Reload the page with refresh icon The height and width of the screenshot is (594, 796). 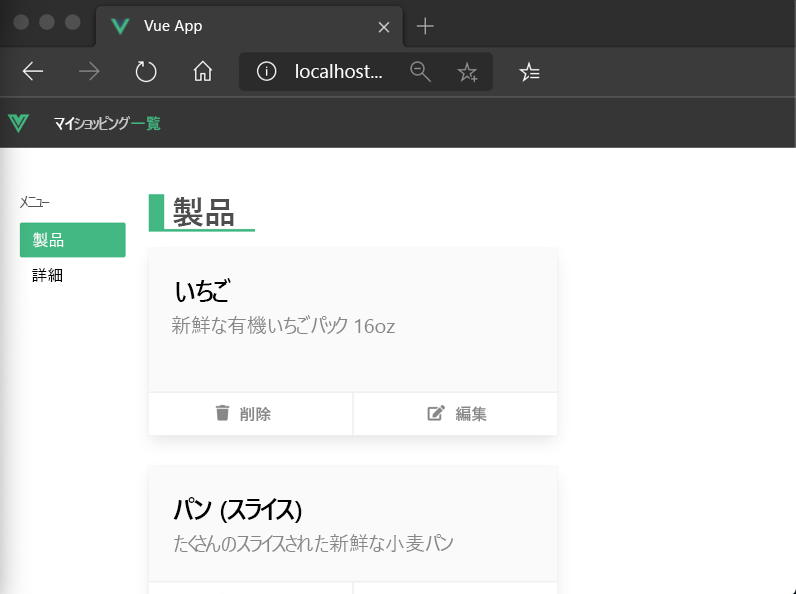pos(146,72)
